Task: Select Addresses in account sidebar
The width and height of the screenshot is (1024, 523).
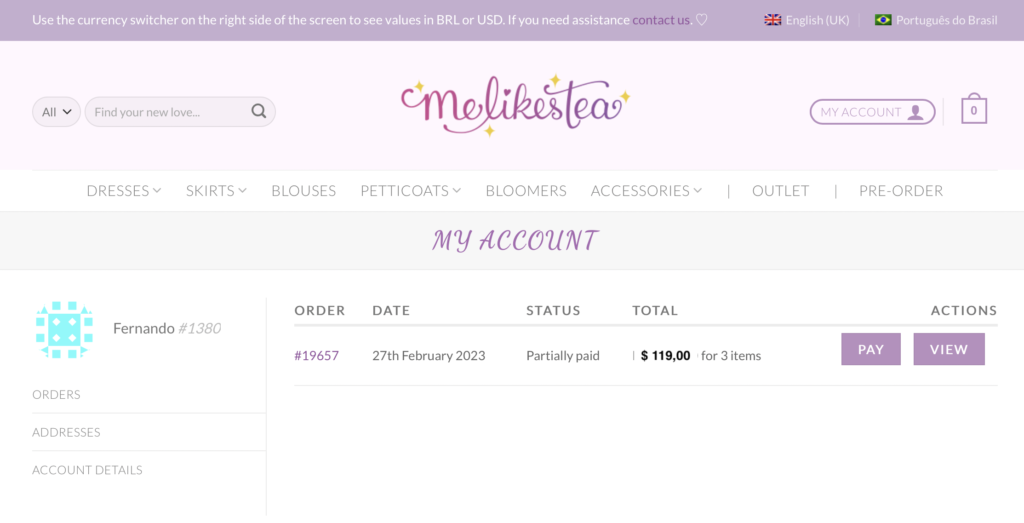Action: click(x=66, y=432)
